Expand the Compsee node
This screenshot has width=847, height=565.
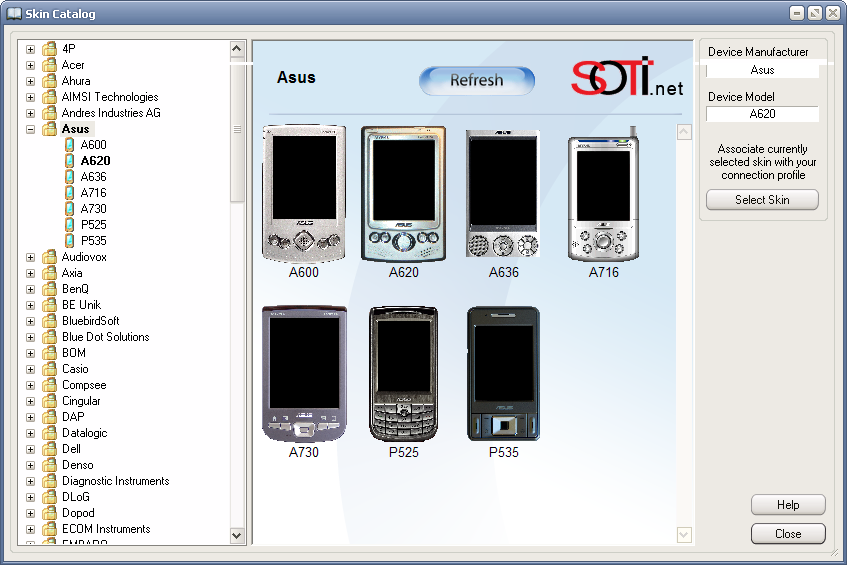click(30, 385)
